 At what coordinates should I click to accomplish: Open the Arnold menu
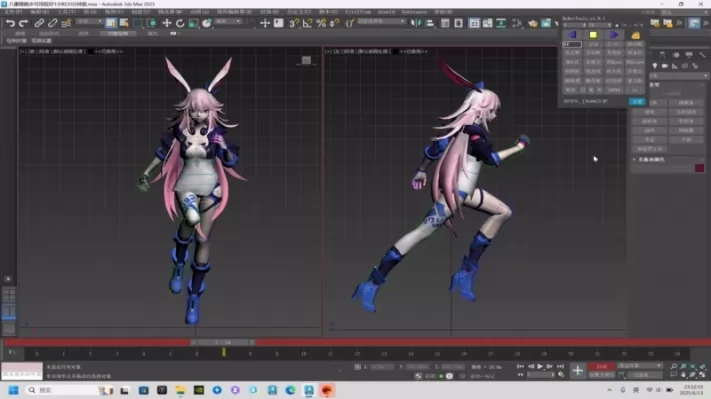pyautogui.click(x=386, y=12)
